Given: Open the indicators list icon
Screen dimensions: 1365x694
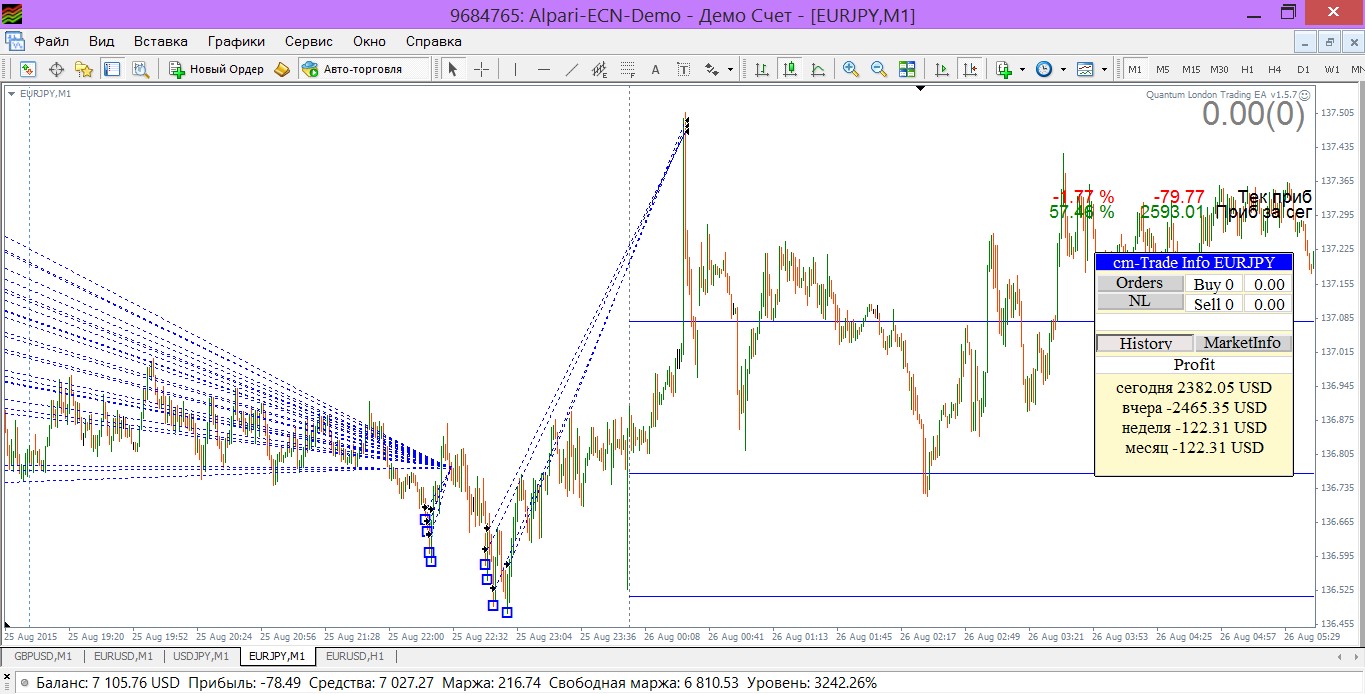Looking at the screenshot, I should coord(1004,69).
